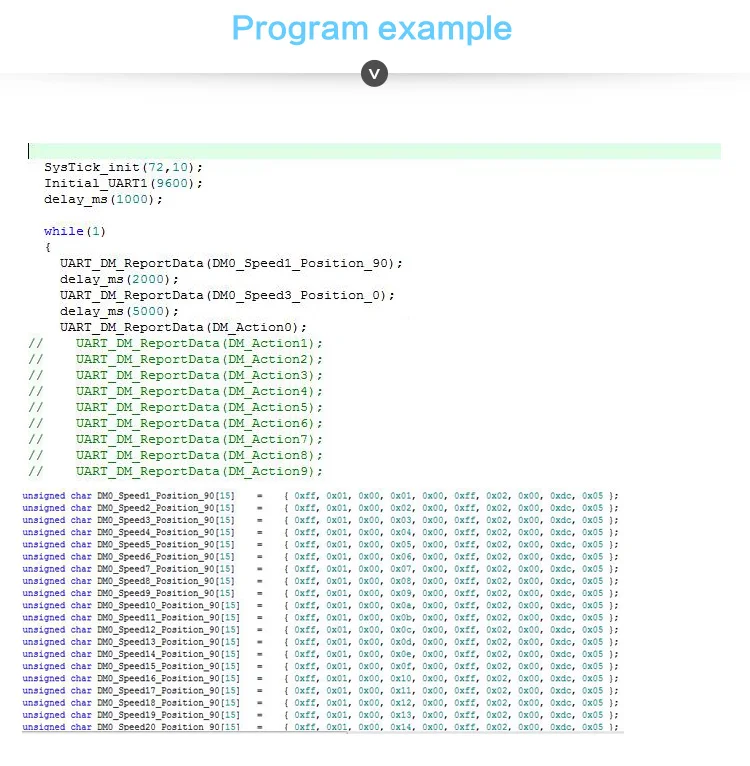This screenshot has width=750, height=766.
Task: Click the 0x10 value in Speed16 row
Action: click(x=401, y=679)
